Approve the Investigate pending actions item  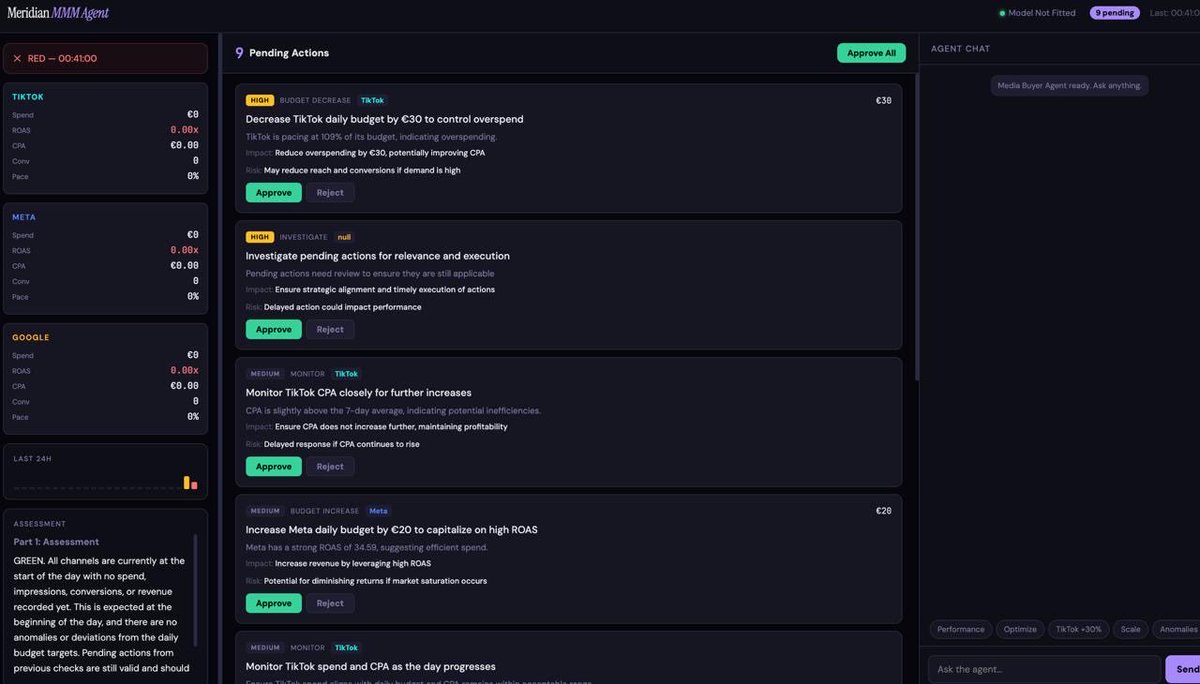pyautogui.click(x=273, y=330)
